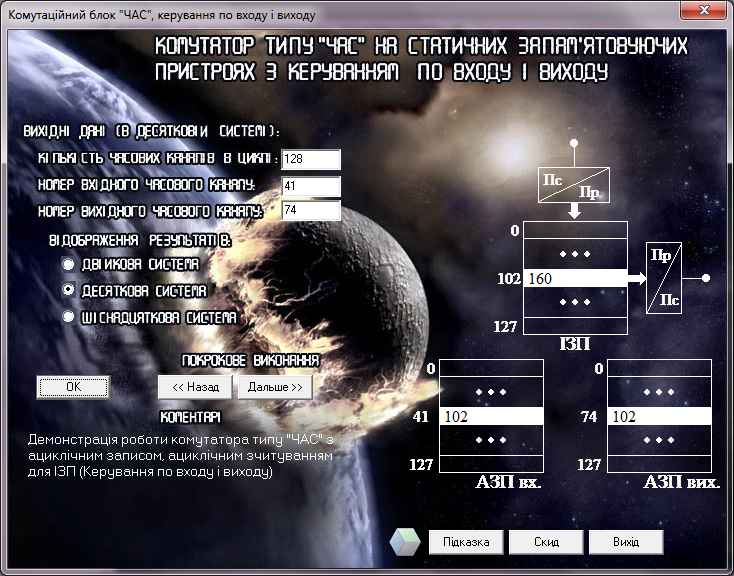Click the Покрокове виконання heading
Screen dimensions: 734x576
click(x=250, y=361)
